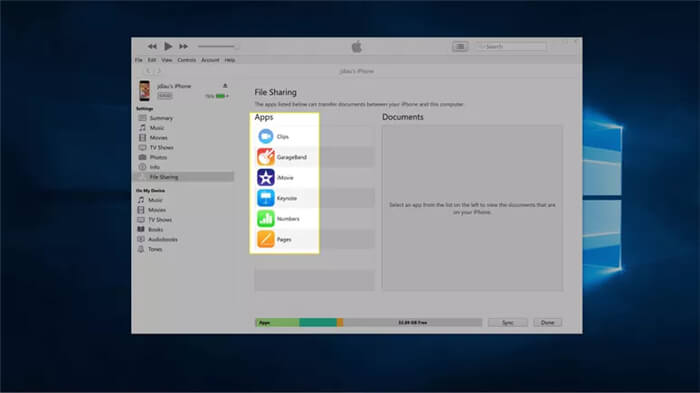Click the play button
Viewport: 700px width, 393px height.
tap(168, 46)
